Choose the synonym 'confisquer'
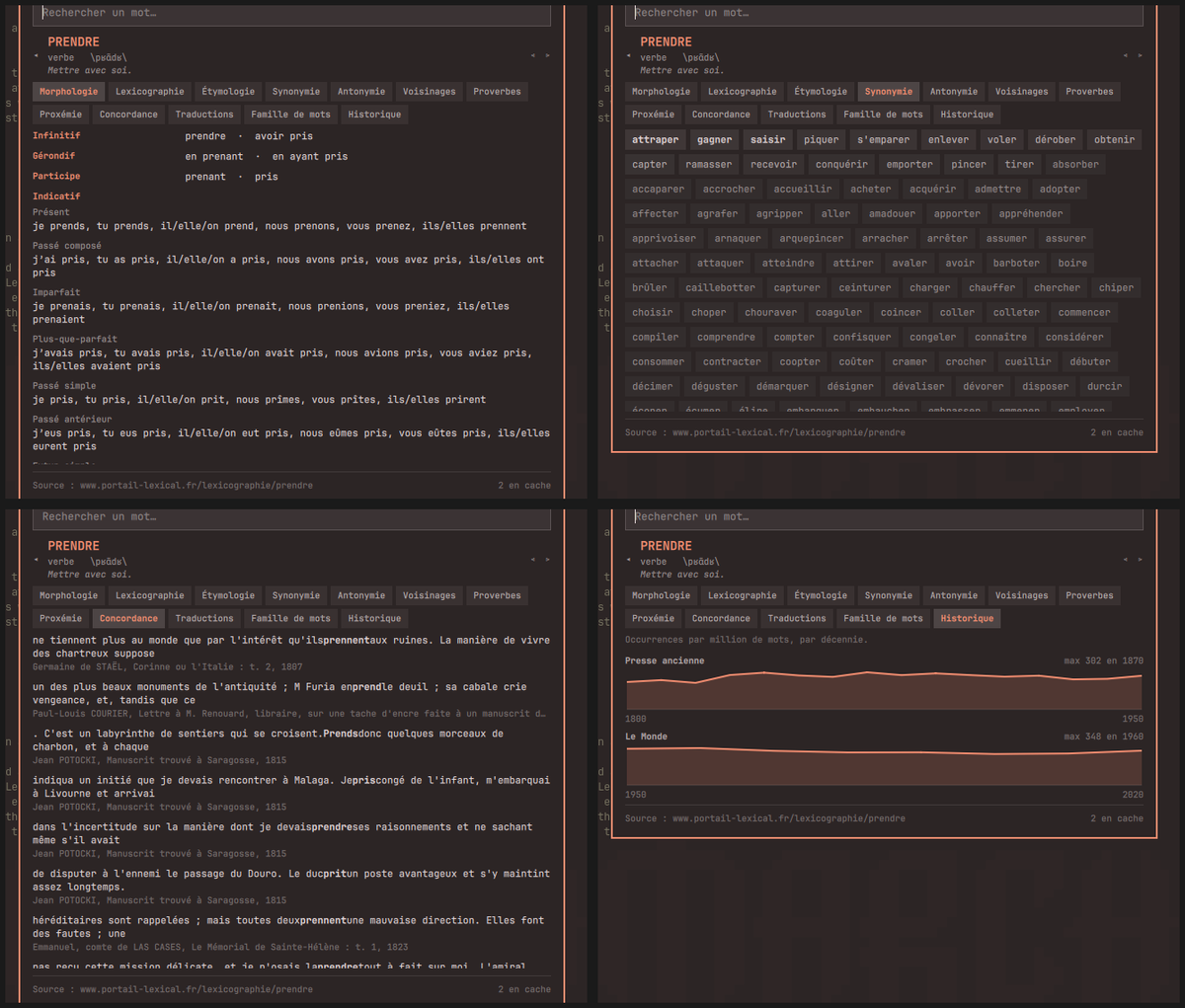 (x=861, y=338)
